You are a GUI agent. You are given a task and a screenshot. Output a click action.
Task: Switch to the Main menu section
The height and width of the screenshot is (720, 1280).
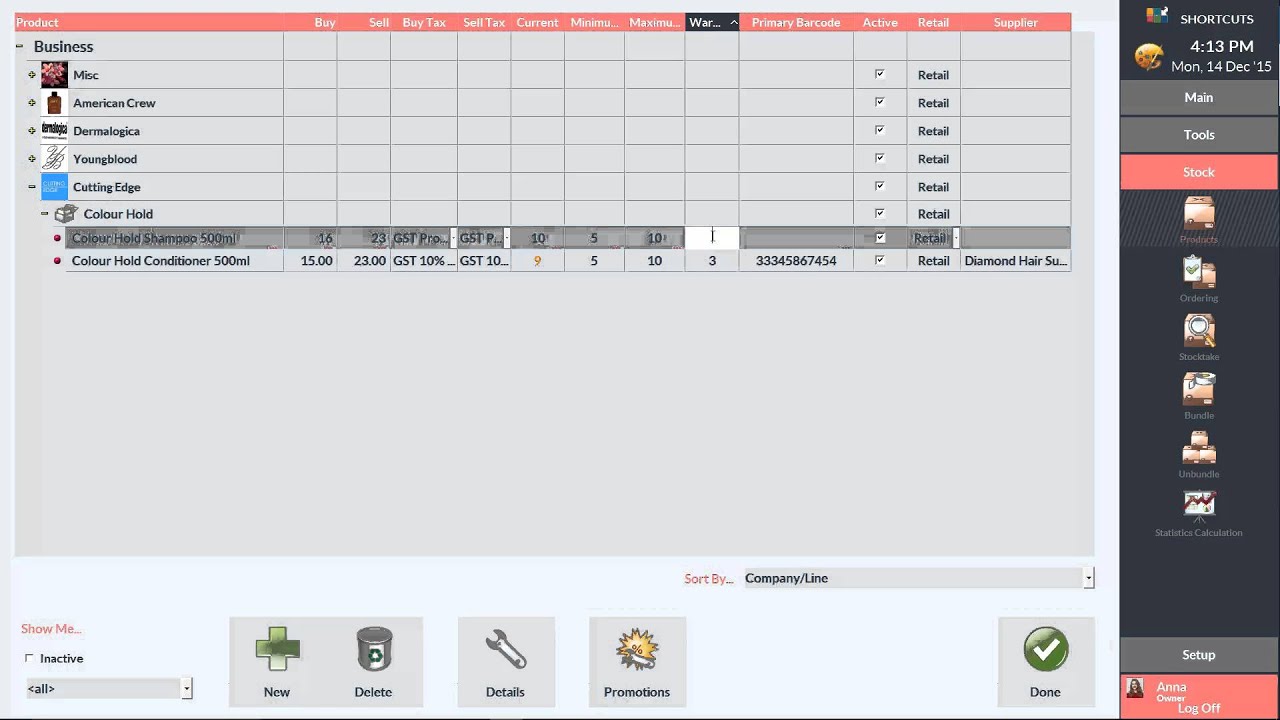[x=1199, y=97]
